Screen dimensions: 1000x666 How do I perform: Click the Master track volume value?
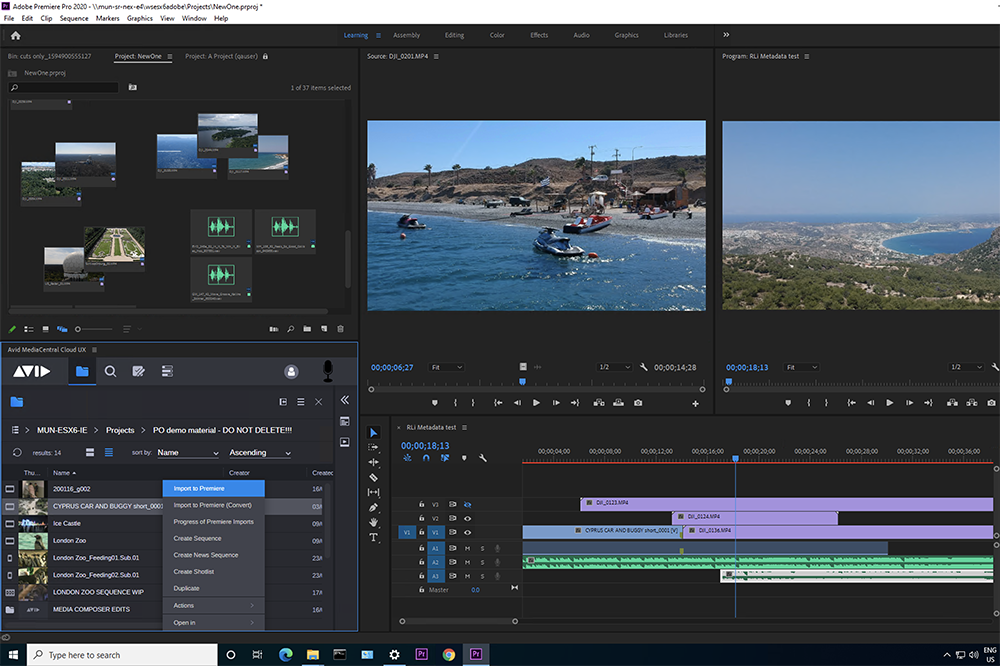coord(475,590)
